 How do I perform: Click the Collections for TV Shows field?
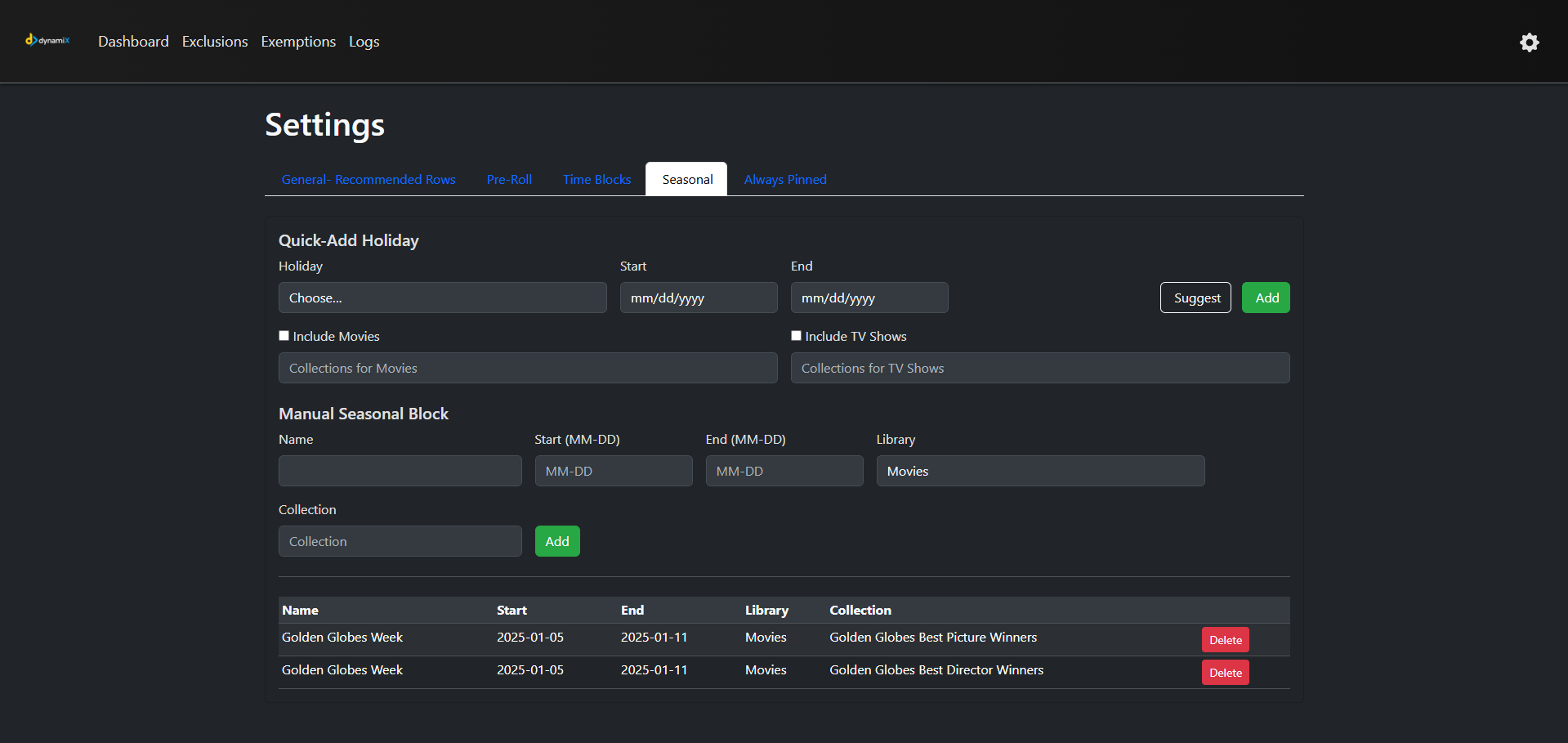(x=1040, y=368)
